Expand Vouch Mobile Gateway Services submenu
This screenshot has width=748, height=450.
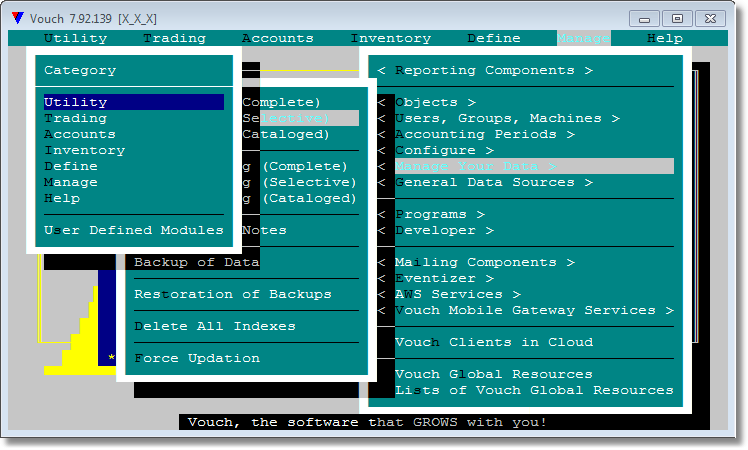point(525,310)
